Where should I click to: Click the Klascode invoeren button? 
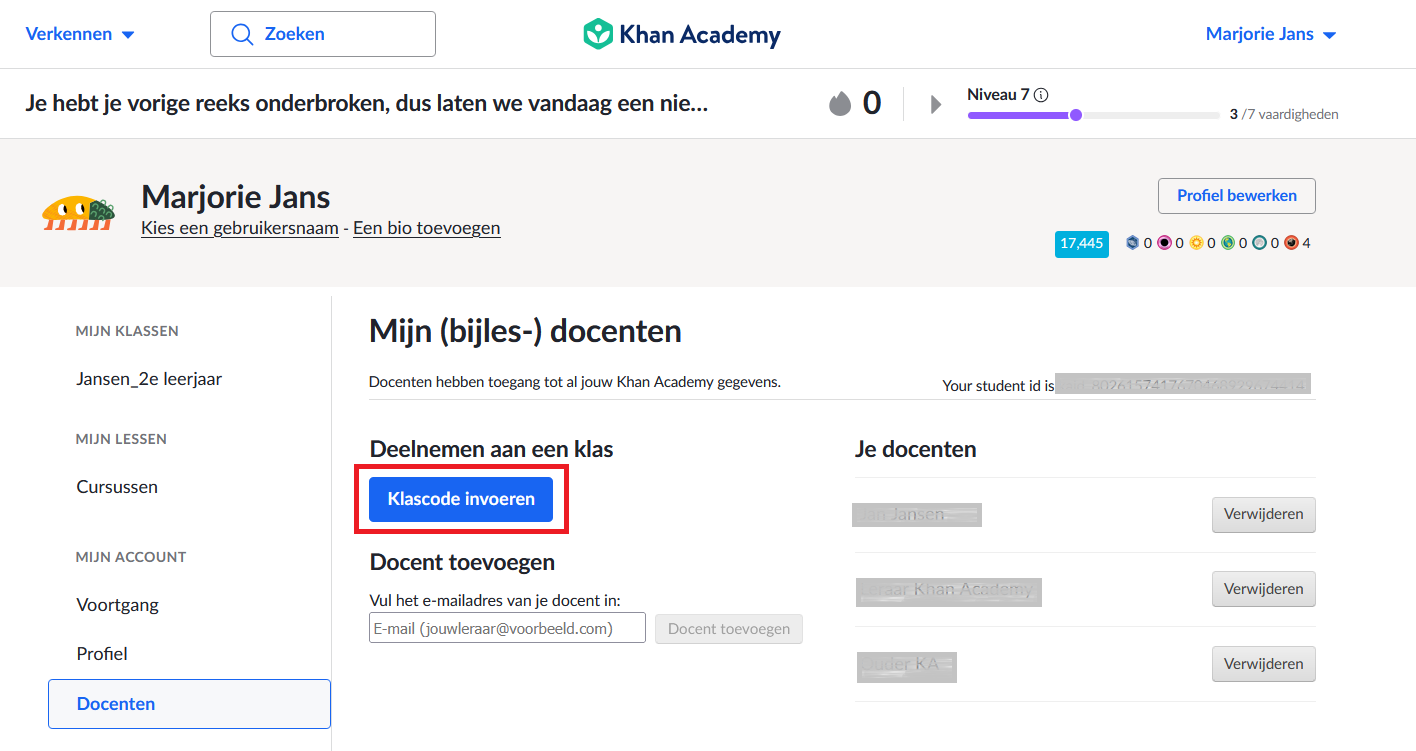pos(461,499)
